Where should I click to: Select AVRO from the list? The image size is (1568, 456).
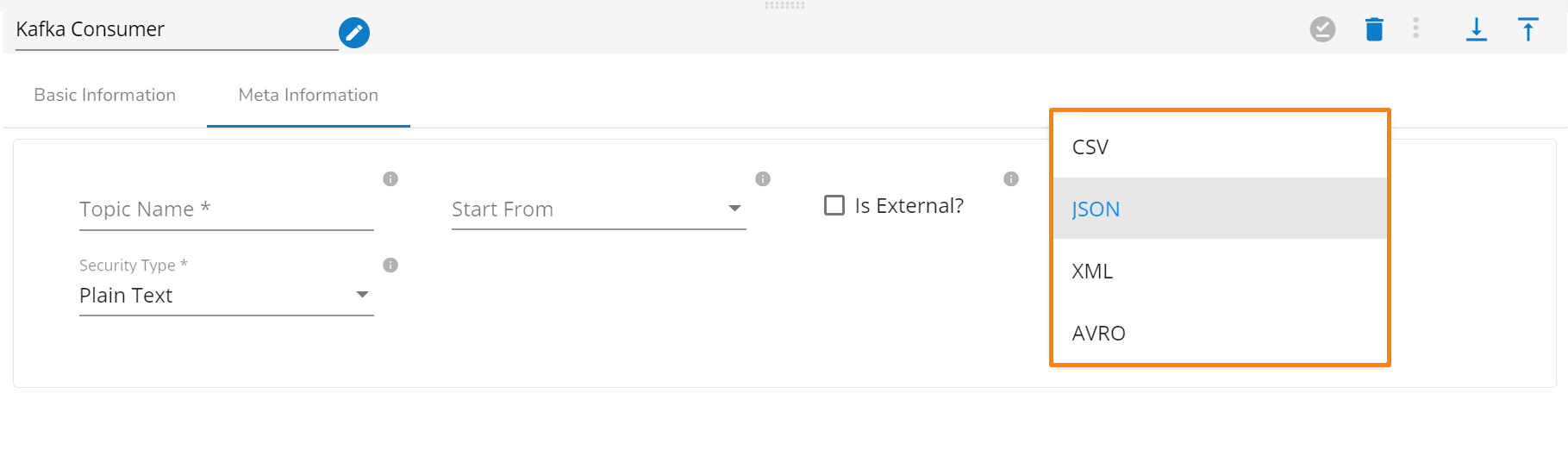pyautogui.click(x=1219, y=334)
